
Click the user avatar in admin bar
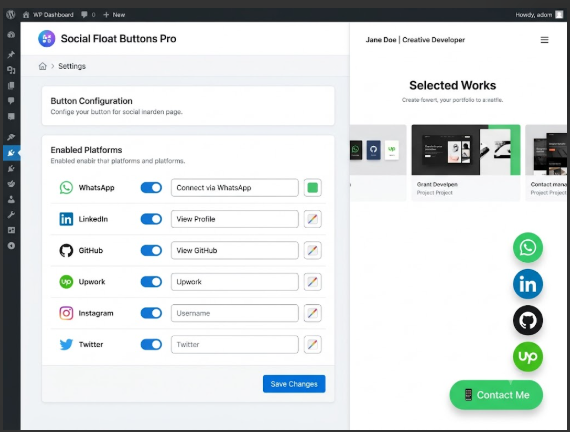point(559,15)
